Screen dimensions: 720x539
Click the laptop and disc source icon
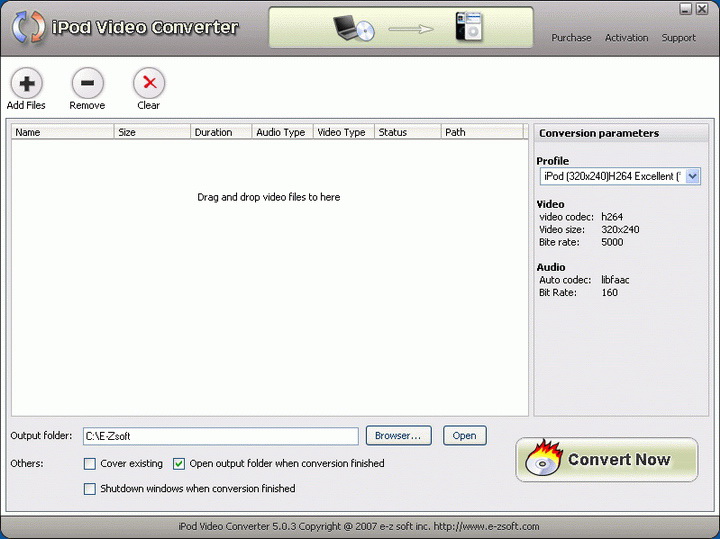[354, 28]
